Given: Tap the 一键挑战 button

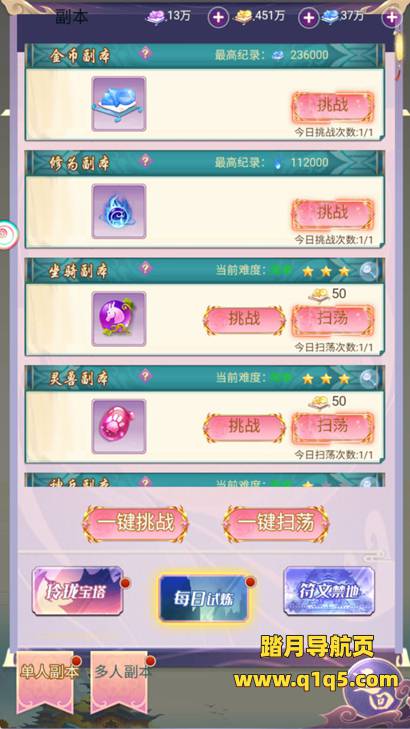Looking at the screenshot, I should (x=136, y=524).
